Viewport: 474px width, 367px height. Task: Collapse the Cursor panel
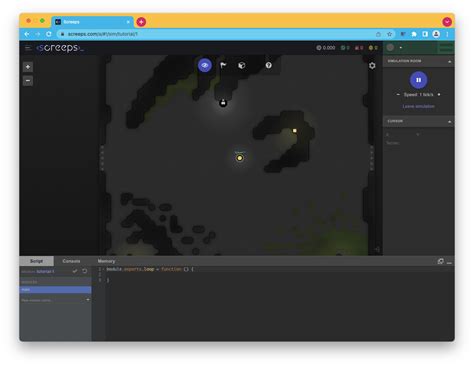click(449, 122)
